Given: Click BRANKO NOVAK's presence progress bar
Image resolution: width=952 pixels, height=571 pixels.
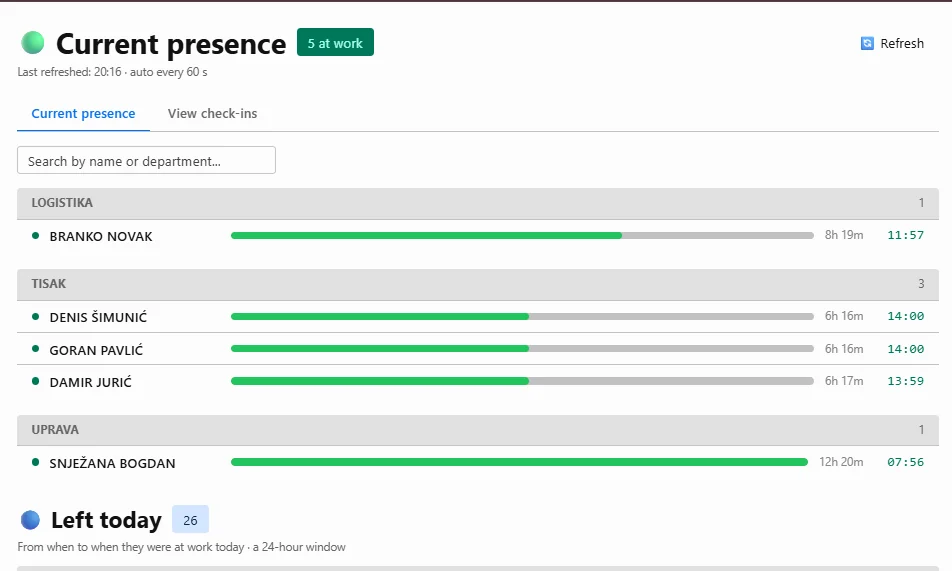Looking at the screenshot, I should (522, 236).
